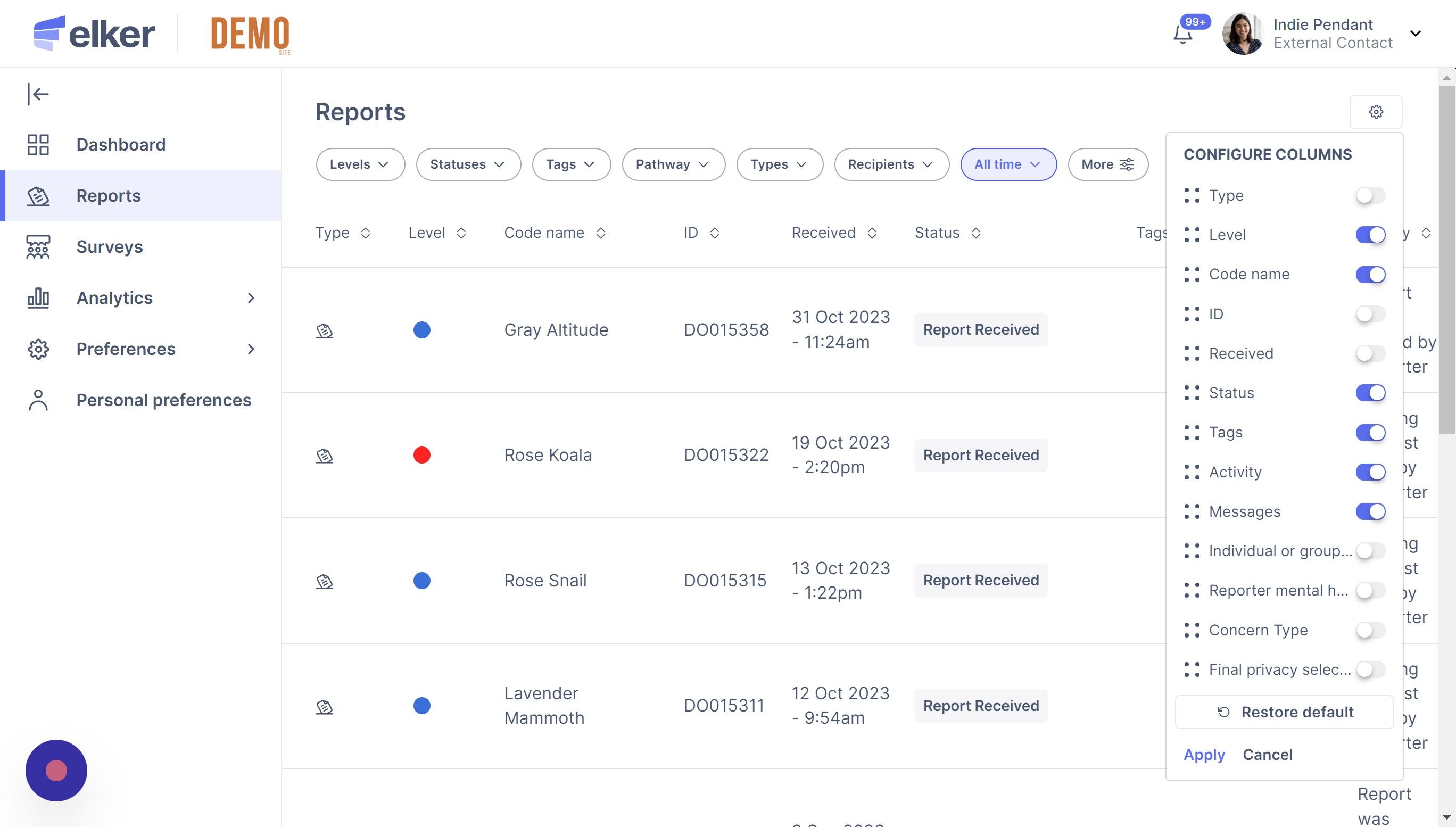This screenshot has height=827, width=1456.
Task: Turn off the Messages column toggle
Action: click(1370, 512)
